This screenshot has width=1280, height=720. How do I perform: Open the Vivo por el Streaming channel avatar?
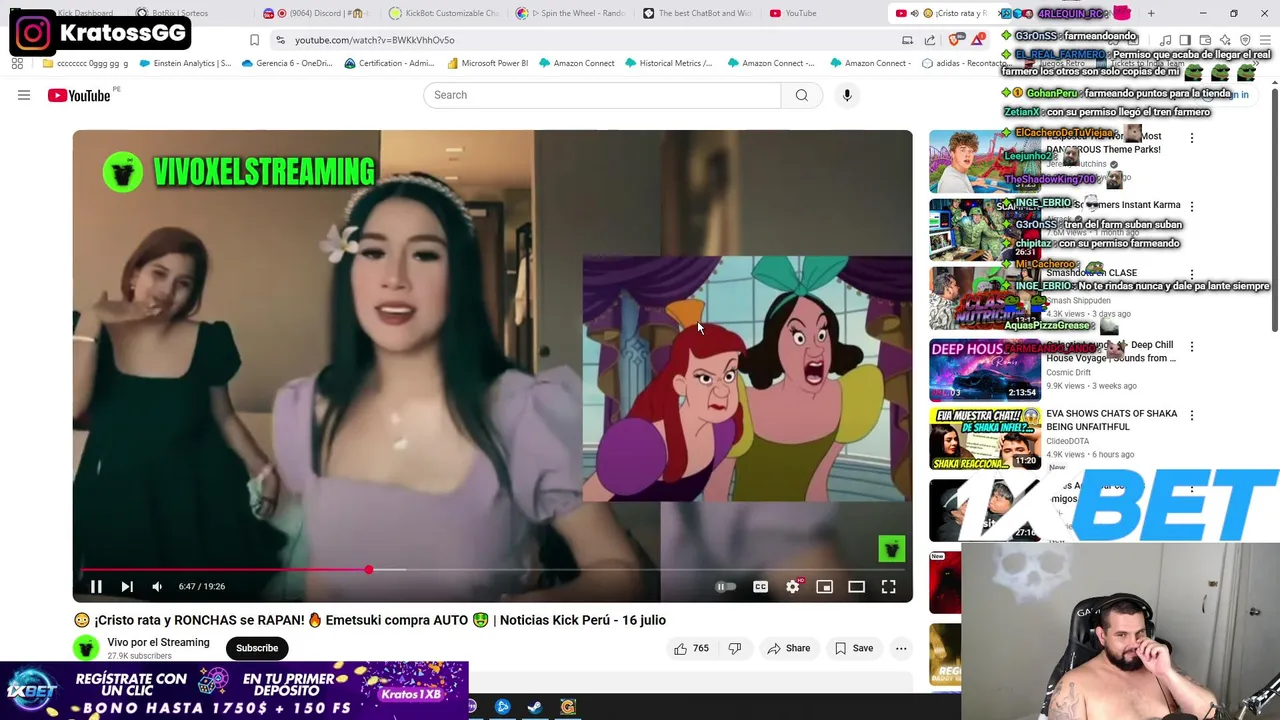pos(86,648)
